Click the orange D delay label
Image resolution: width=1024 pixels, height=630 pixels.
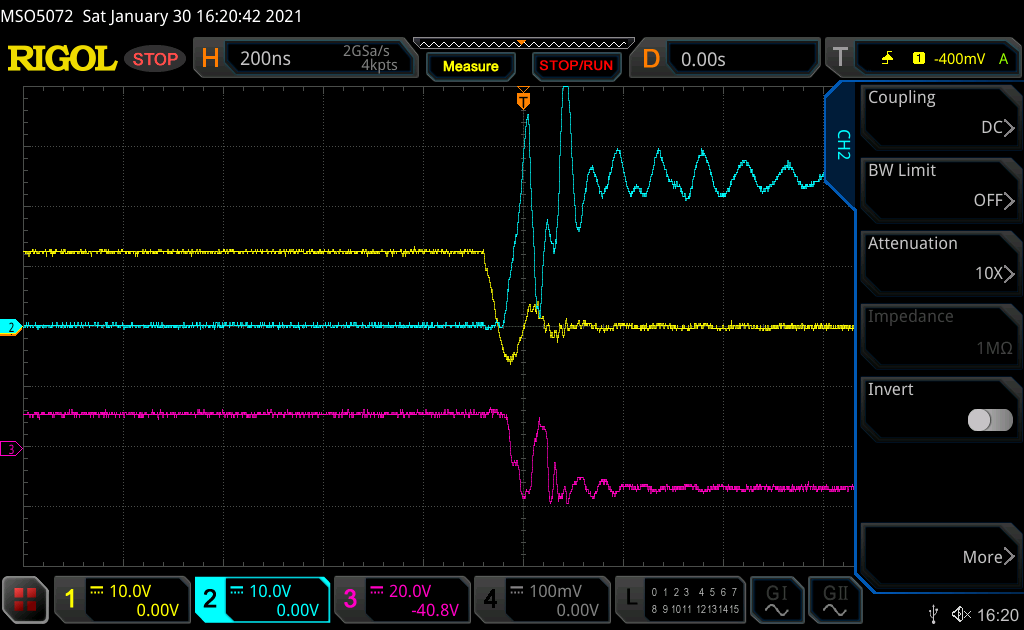651,59
